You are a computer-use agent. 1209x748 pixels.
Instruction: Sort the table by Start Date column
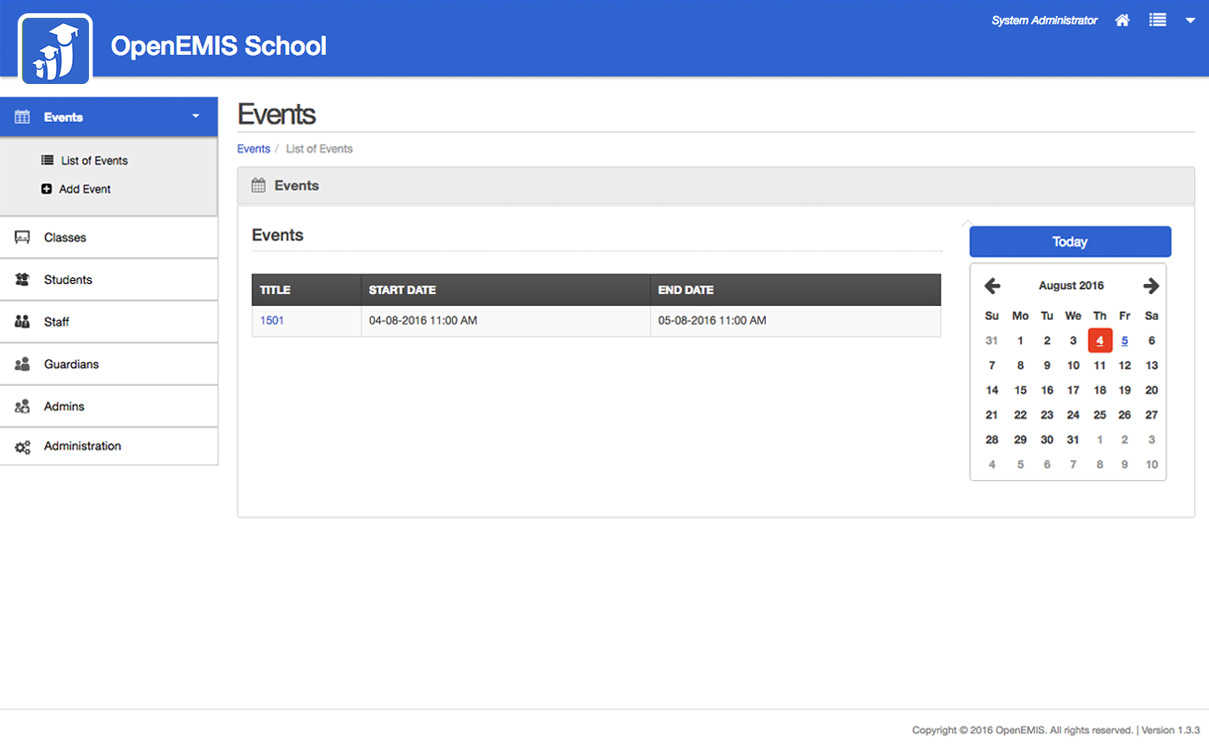402,290
